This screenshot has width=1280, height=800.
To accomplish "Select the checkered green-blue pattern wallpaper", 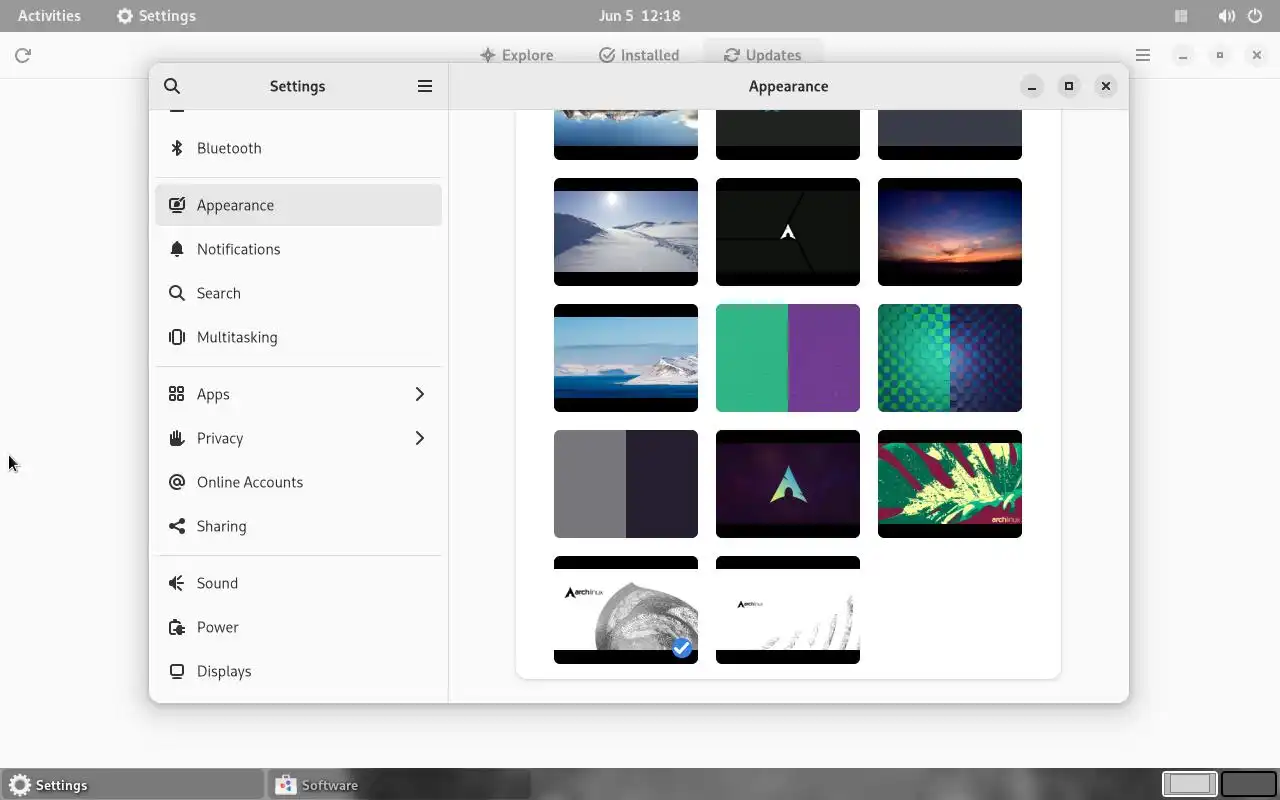I will pyautogui.click(x=950, y=358).
